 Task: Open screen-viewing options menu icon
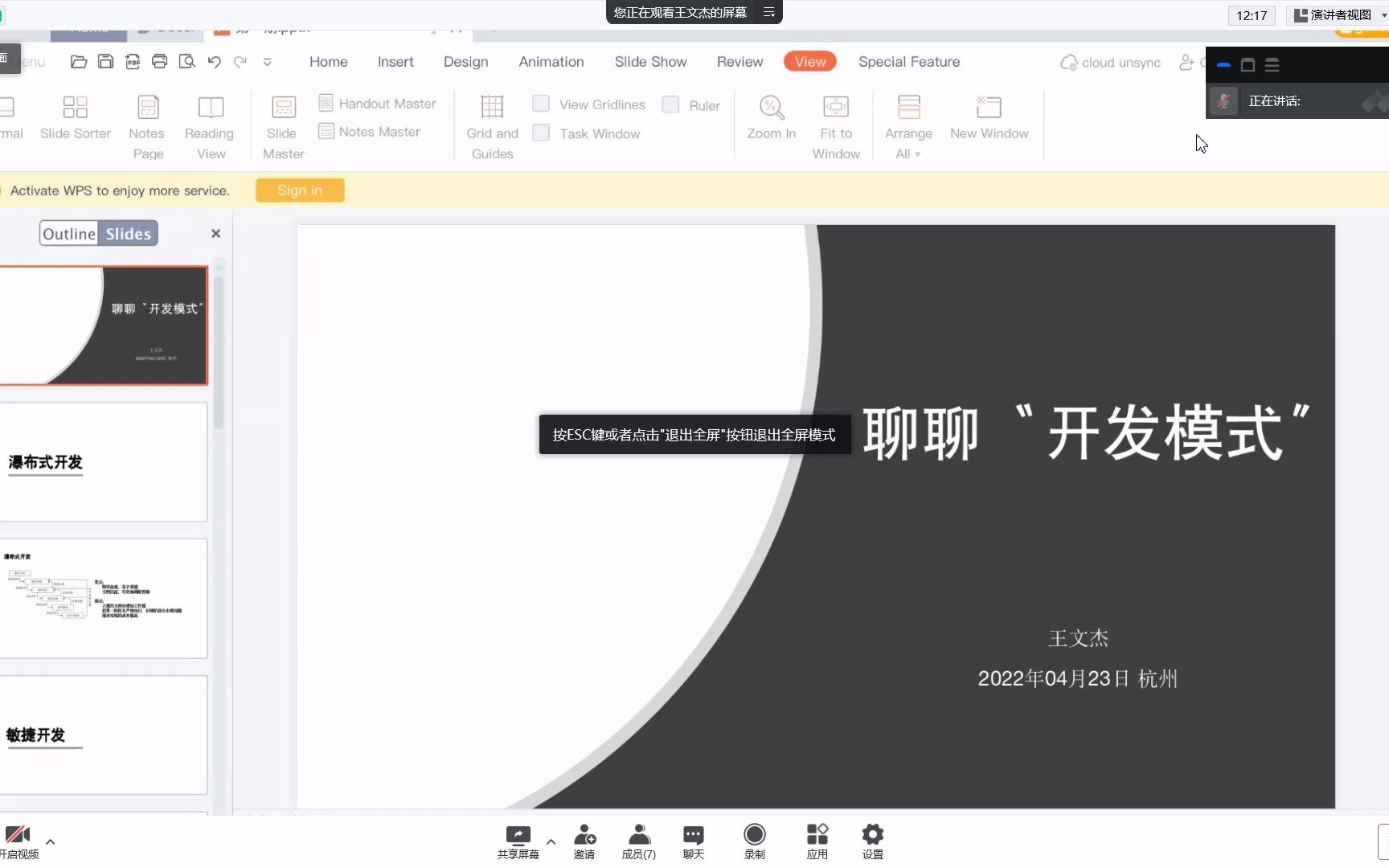pos(768,12)
